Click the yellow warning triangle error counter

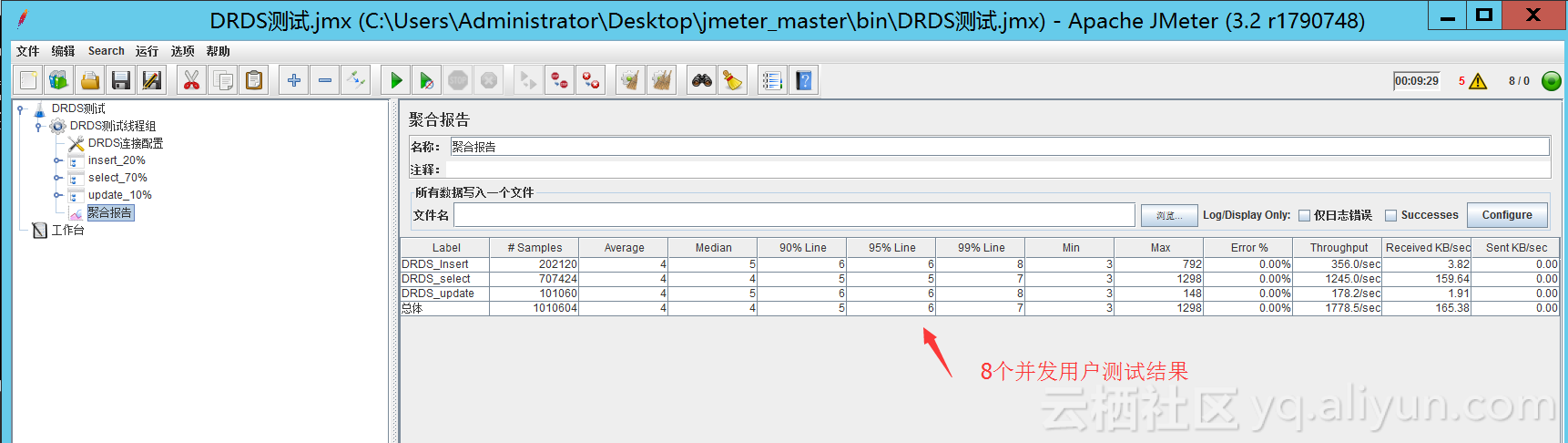tap(1478, 81)
